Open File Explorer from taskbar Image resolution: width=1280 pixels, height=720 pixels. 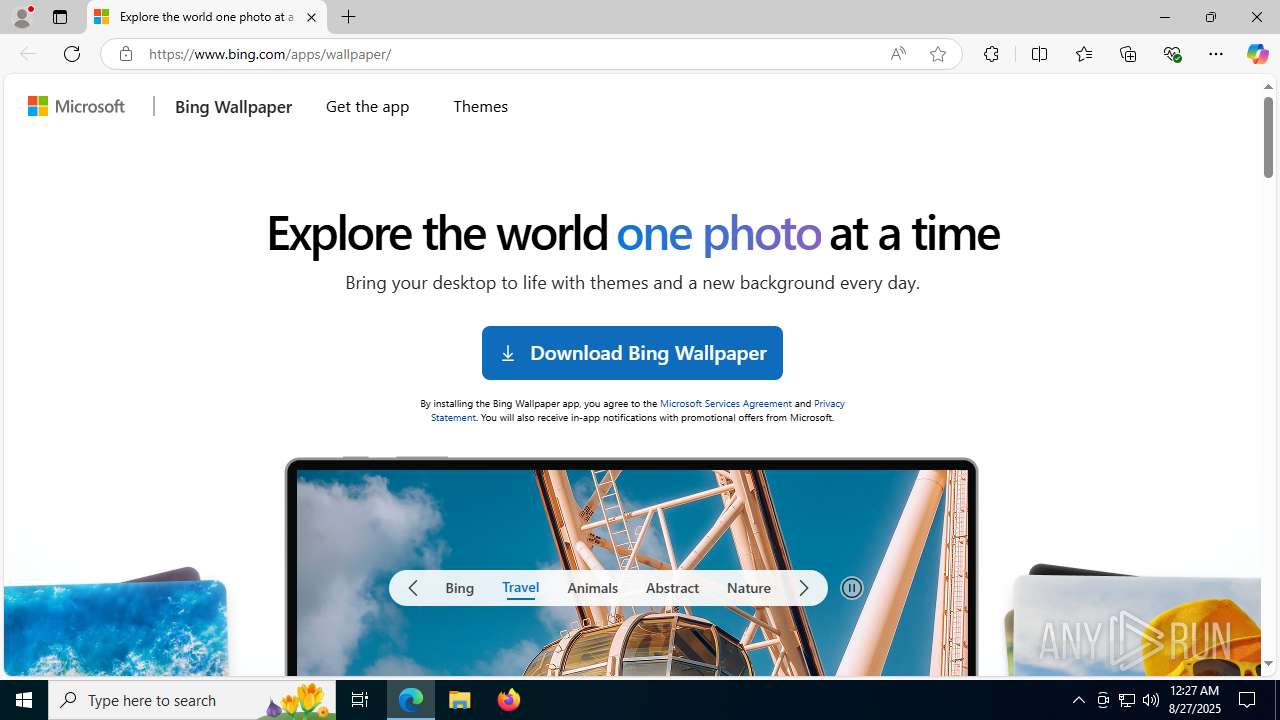coord(460,700)
